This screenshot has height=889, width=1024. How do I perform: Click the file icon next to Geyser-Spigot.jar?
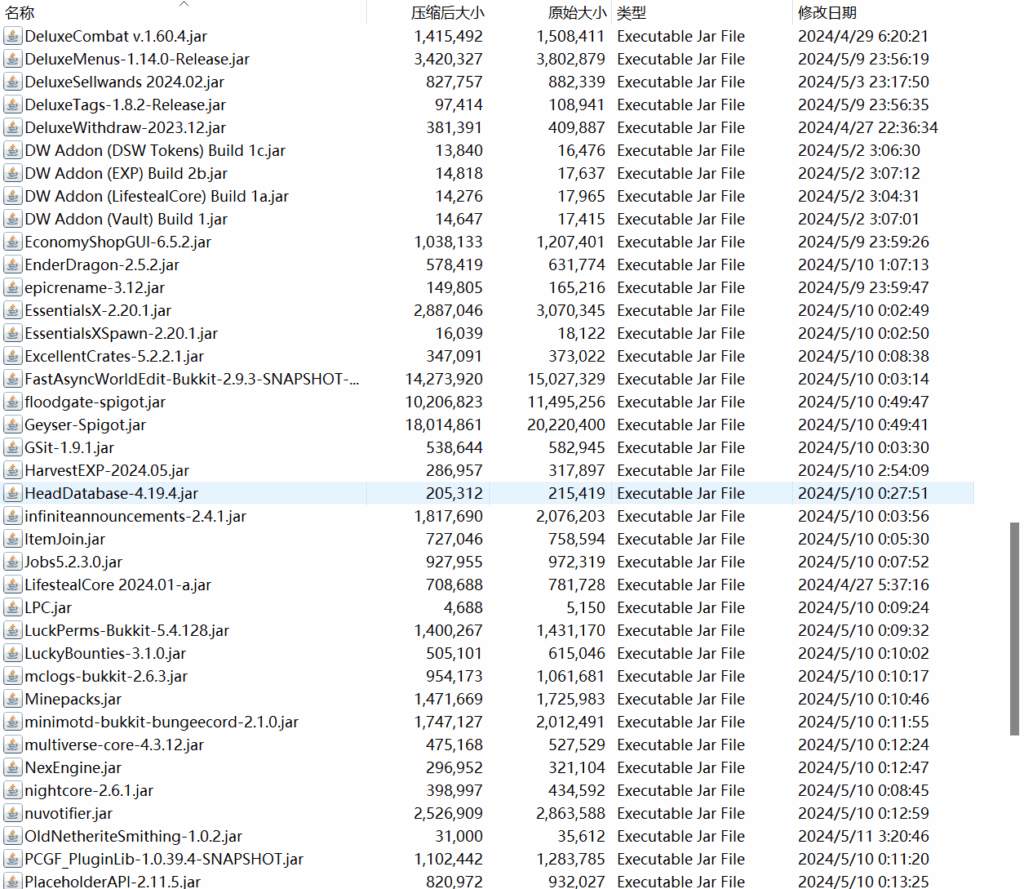(12, 425)
